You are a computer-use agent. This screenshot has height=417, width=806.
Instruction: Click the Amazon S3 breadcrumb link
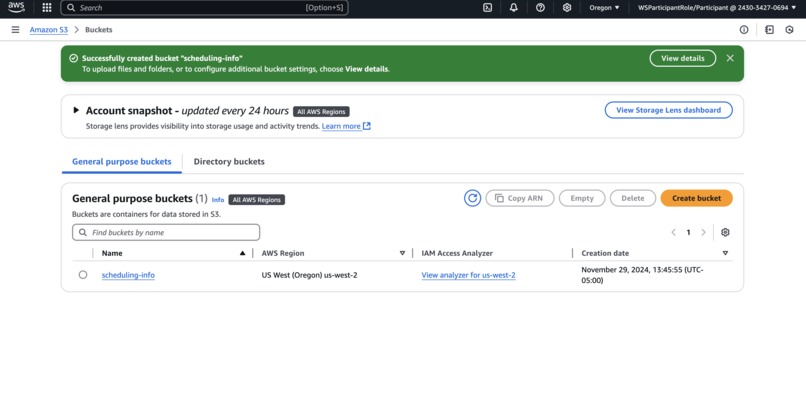point(49,30)
